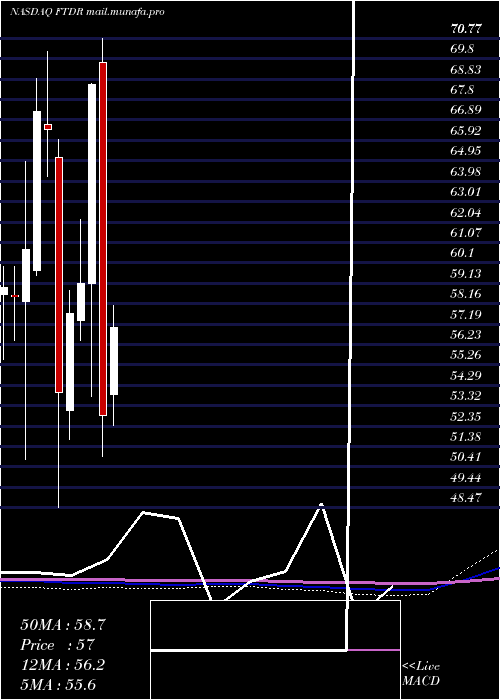Click the <<Live MACD label
Viewport: 500px width, 700px height.
[x=421, y=673]
